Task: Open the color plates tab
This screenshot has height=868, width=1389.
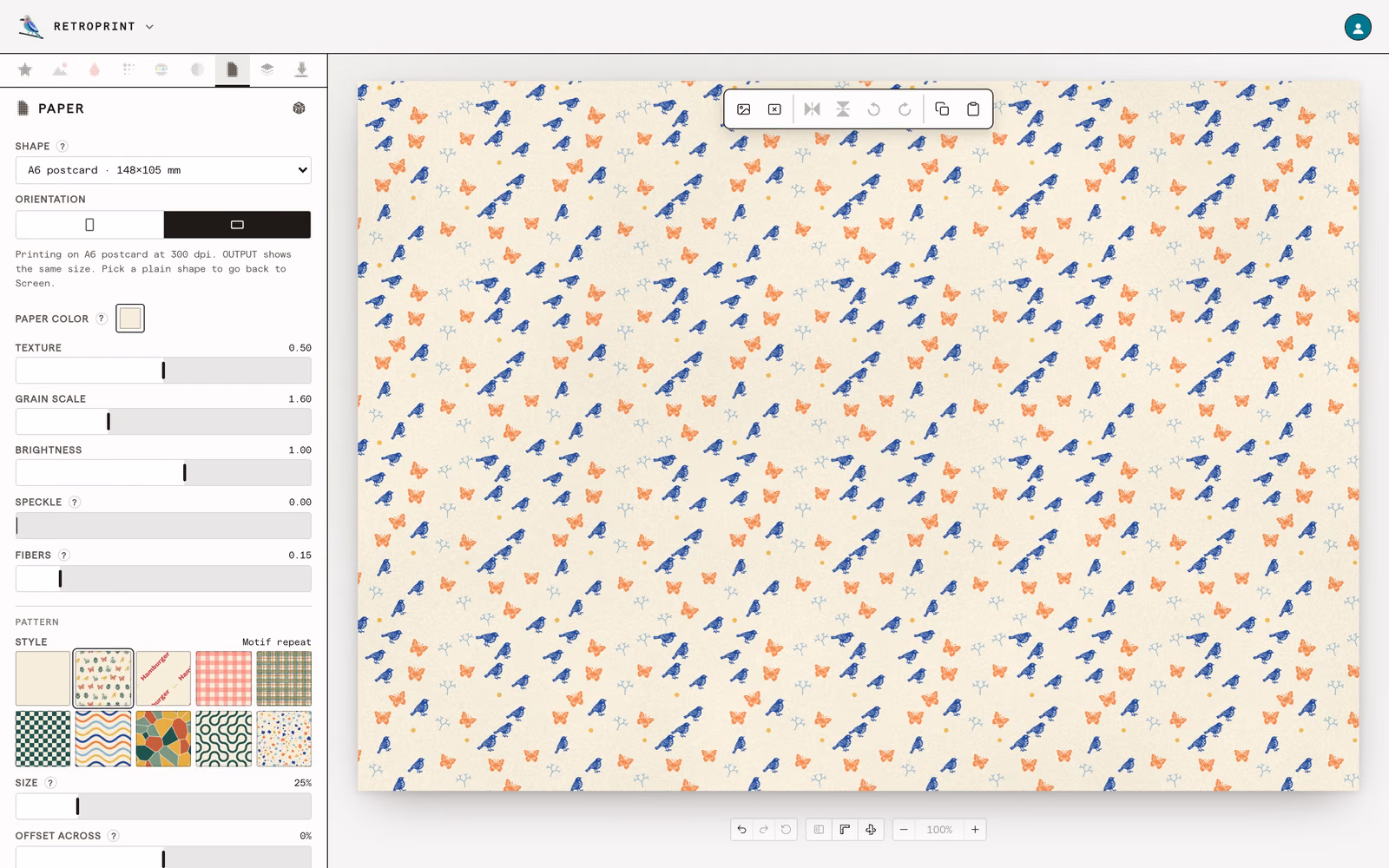Action: [x=161, y=69]
